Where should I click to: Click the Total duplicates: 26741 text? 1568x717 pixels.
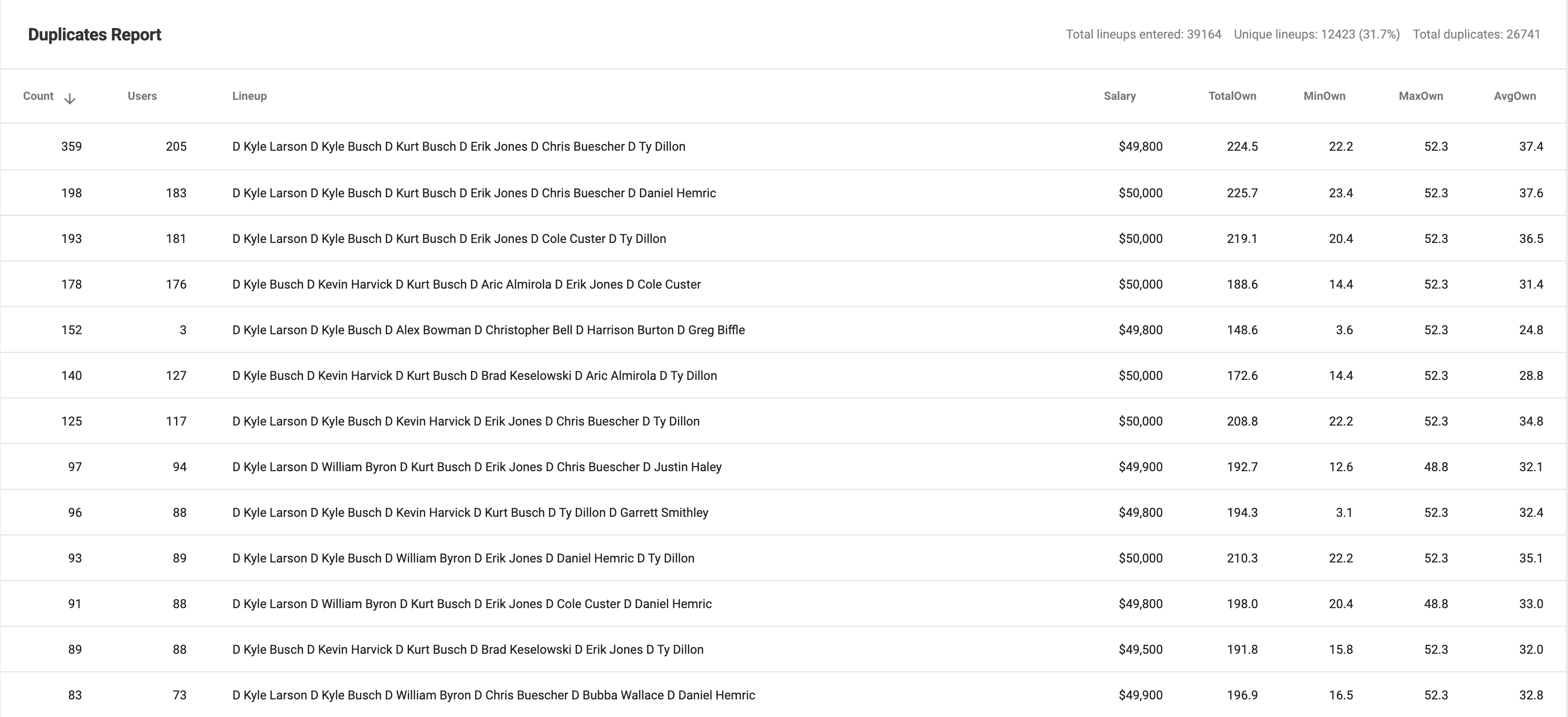click(1476, 35)
